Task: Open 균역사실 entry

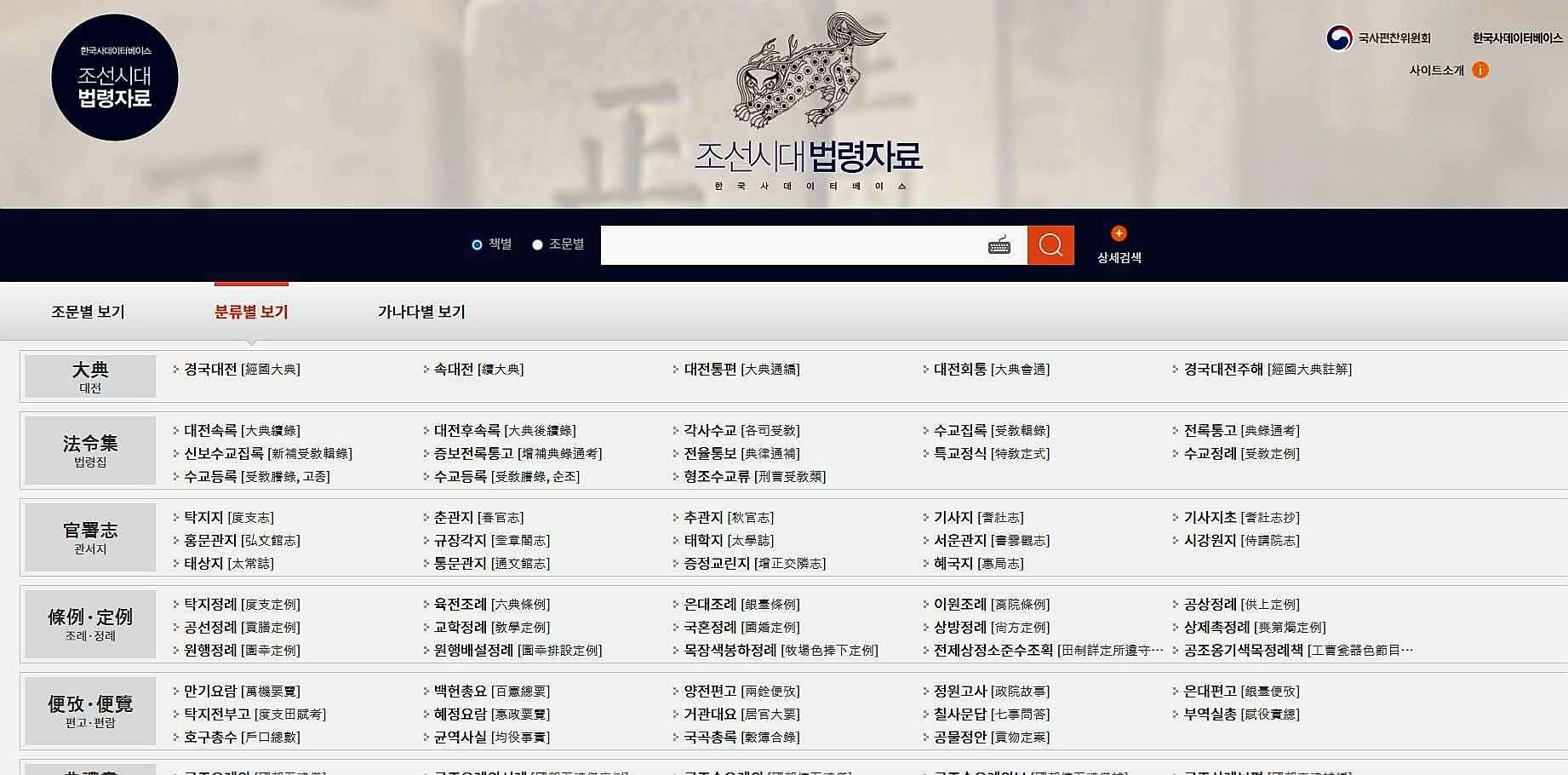Action: (x=492, y=738)
